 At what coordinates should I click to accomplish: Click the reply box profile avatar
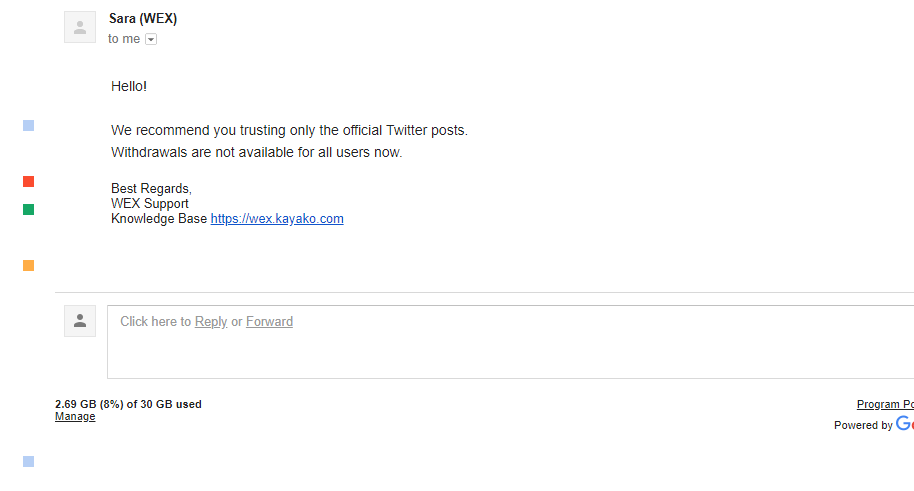tap(80, 321)
